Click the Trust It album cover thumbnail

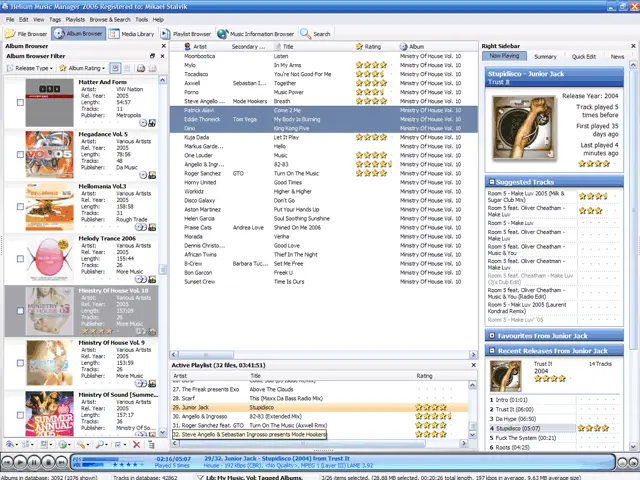point(505,376)
